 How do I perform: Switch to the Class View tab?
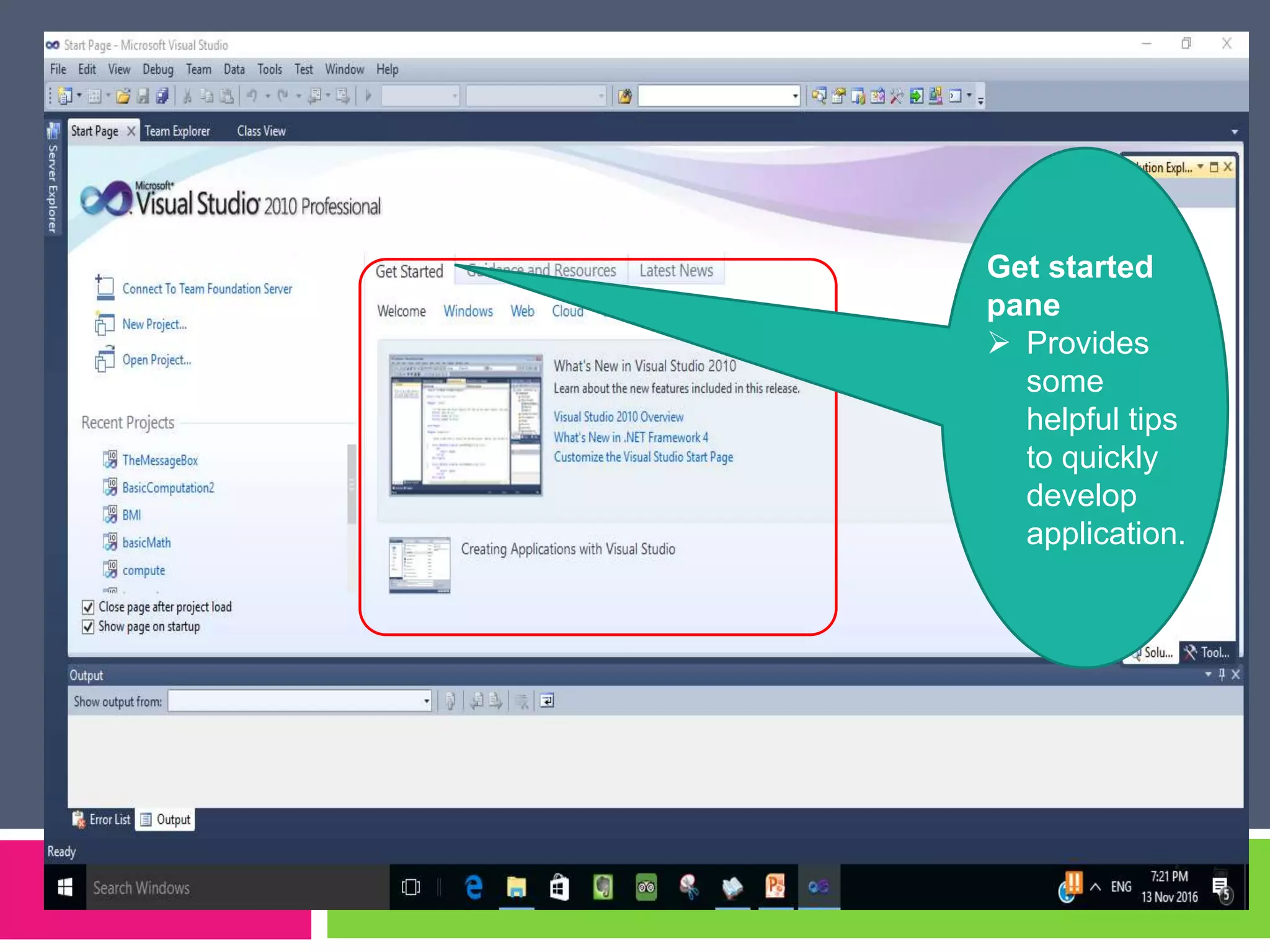click(261, 131)
